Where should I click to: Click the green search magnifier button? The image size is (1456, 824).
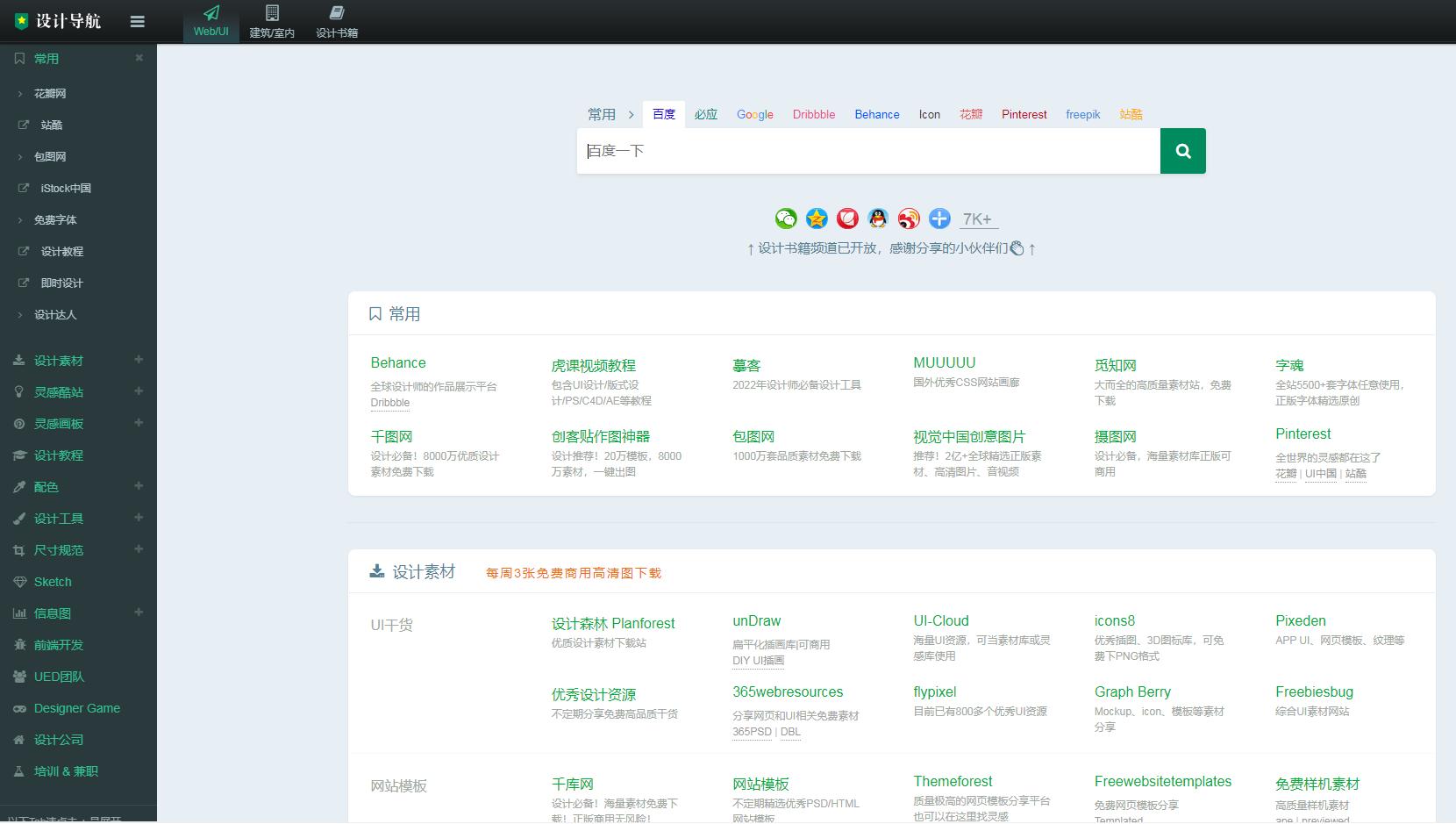(1182, 150)
